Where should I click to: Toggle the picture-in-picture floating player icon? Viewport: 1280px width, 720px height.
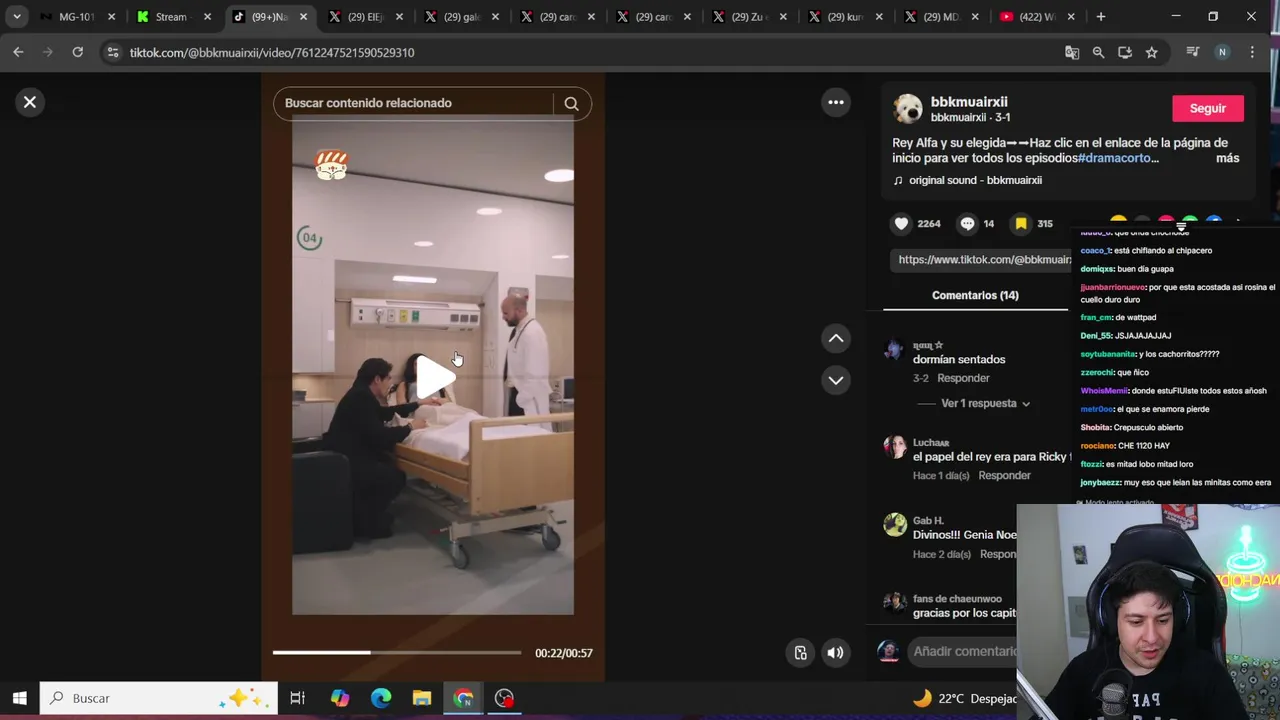(800, 653)
